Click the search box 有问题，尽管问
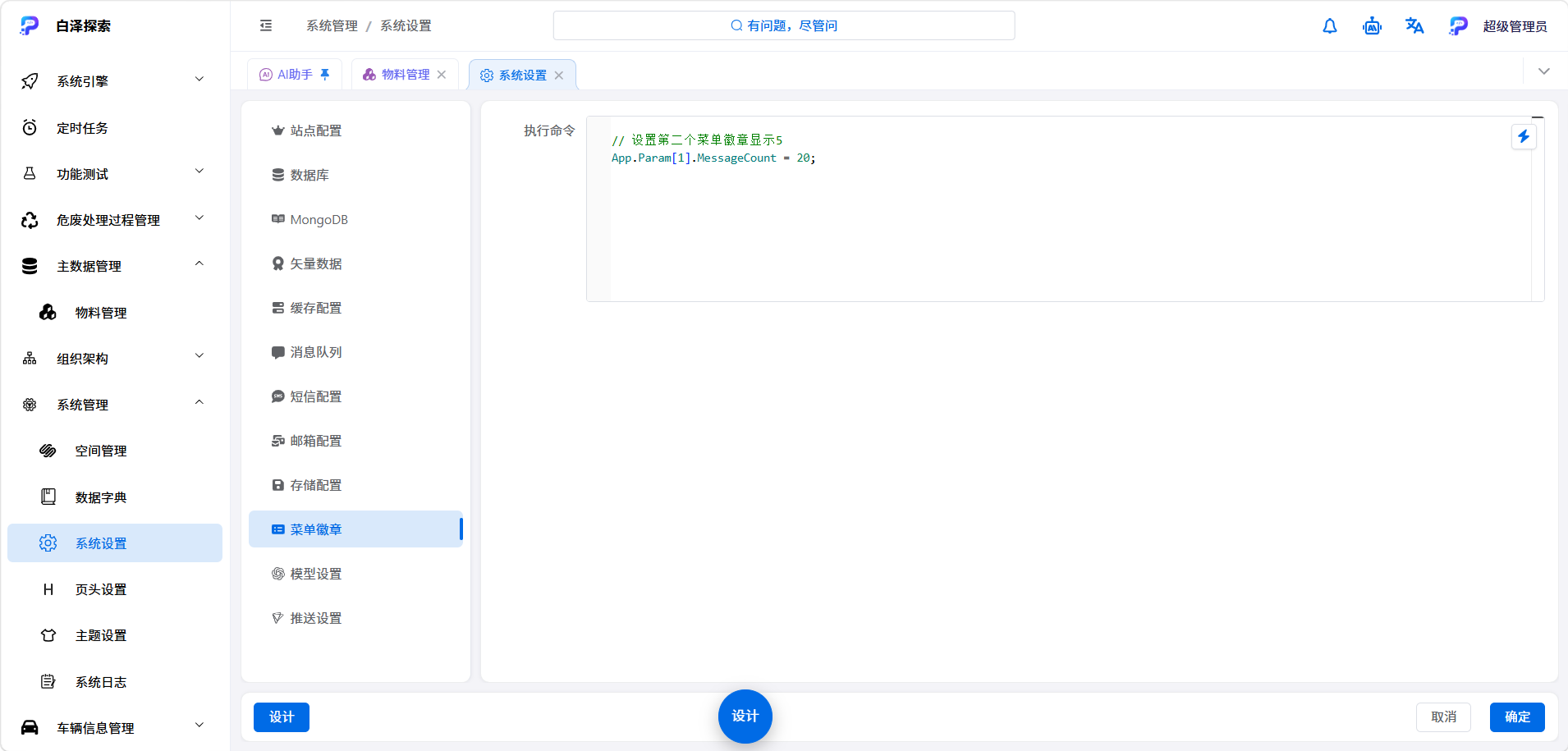Image resolution: width=1568 pixels, height=751 pixels. (784, 25)
